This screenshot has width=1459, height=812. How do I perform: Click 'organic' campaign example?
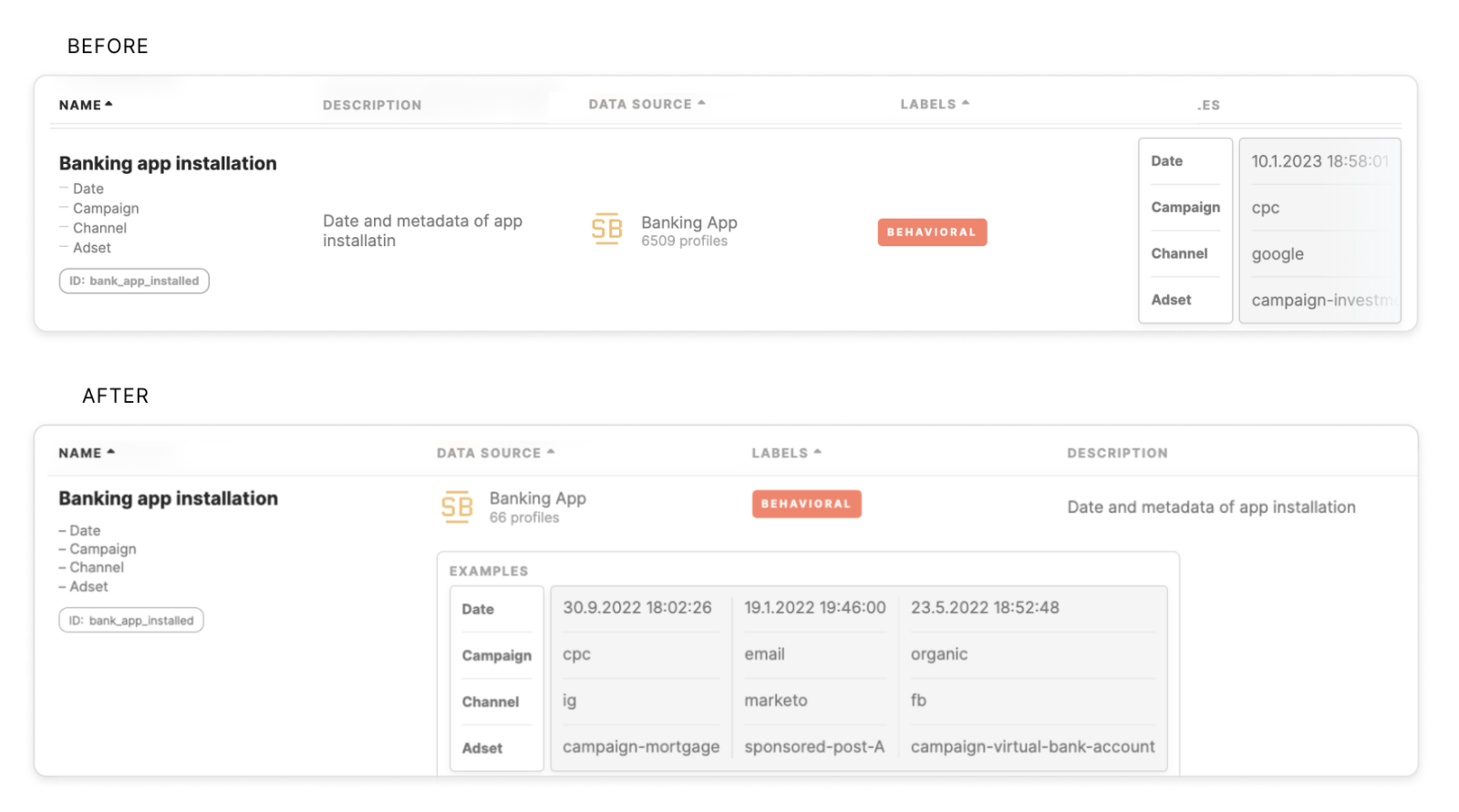(939, 654)
